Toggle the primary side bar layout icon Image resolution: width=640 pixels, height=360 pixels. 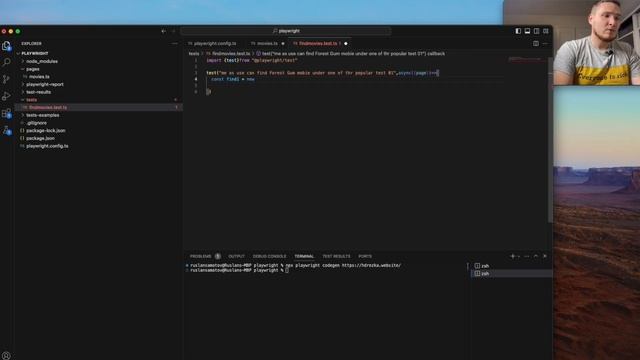click(518, 31)
